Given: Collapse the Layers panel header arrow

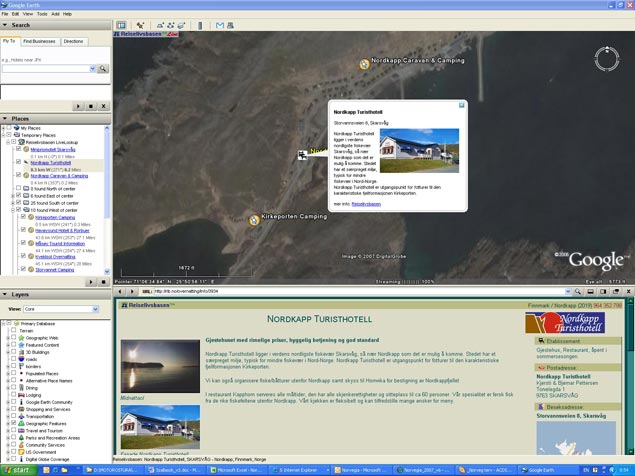Looking at the screenshot, I should point(5,295).
